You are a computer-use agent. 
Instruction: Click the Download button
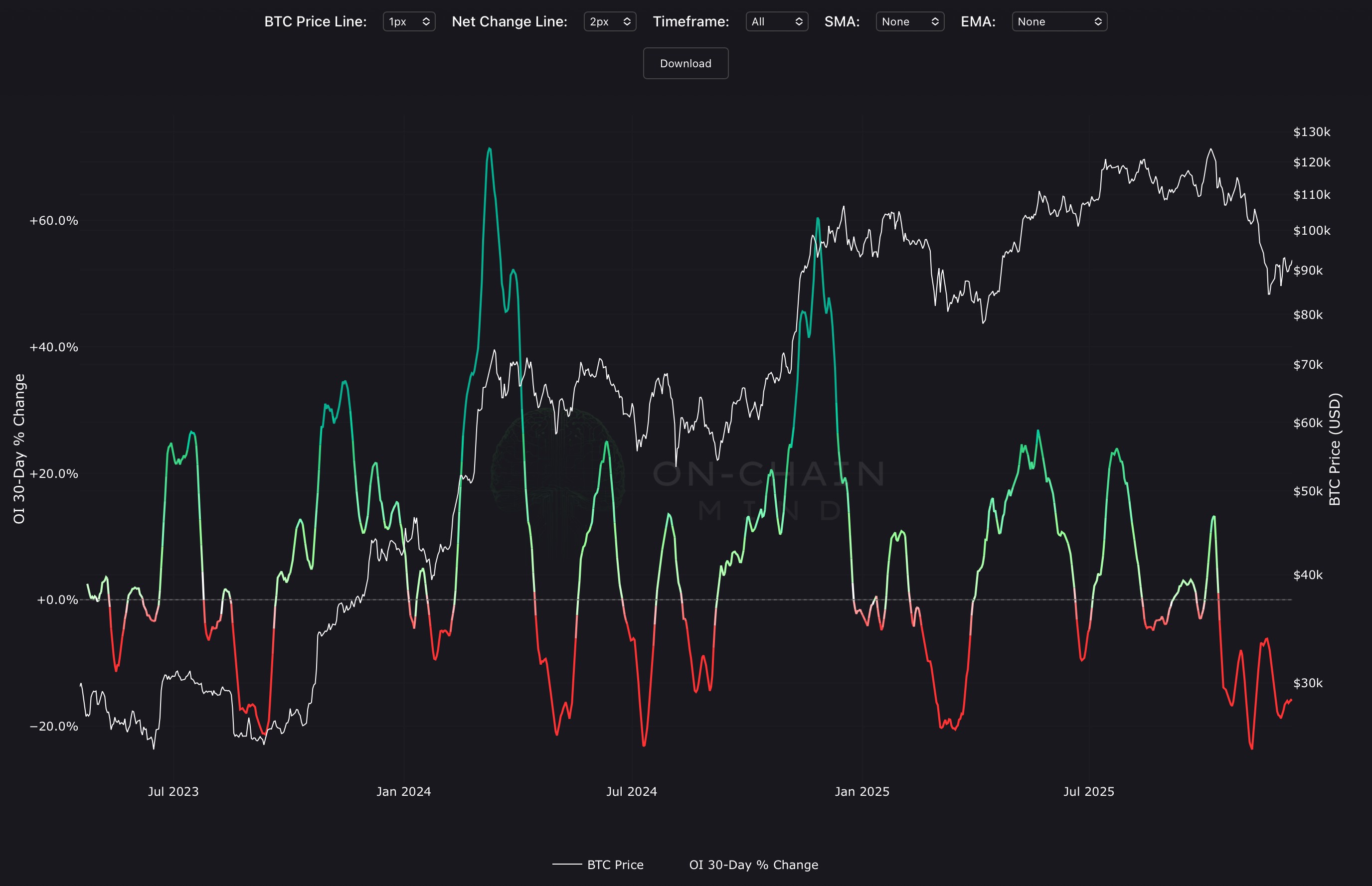(x=686, y=63)
